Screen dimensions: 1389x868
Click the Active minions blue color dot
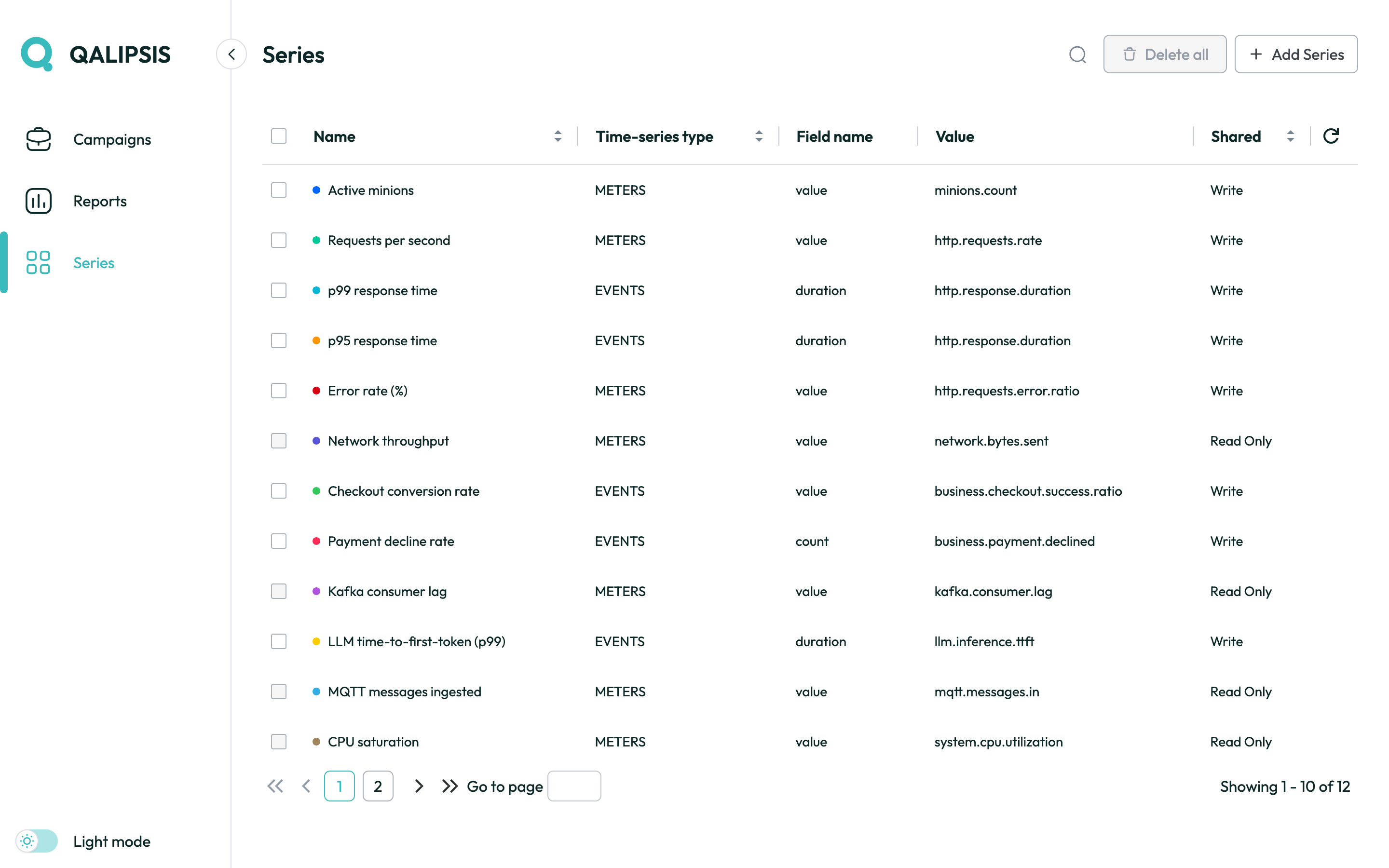(x=316, y=190)
